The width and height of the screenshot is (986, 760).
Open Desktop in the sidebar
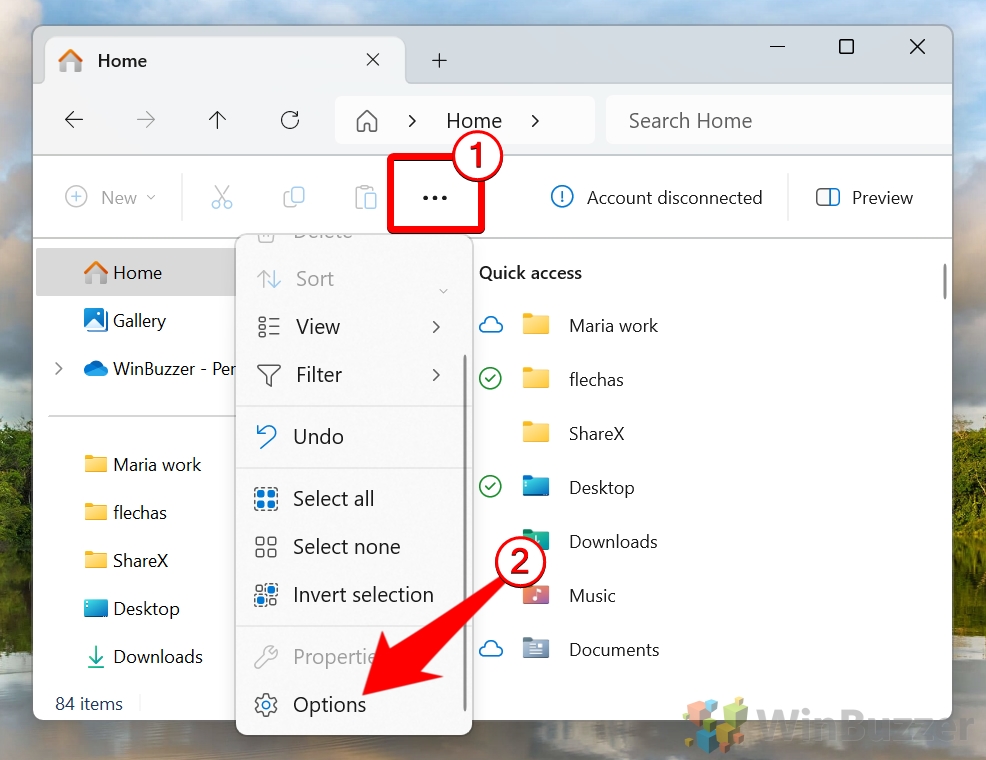click(x=132, y=609)
